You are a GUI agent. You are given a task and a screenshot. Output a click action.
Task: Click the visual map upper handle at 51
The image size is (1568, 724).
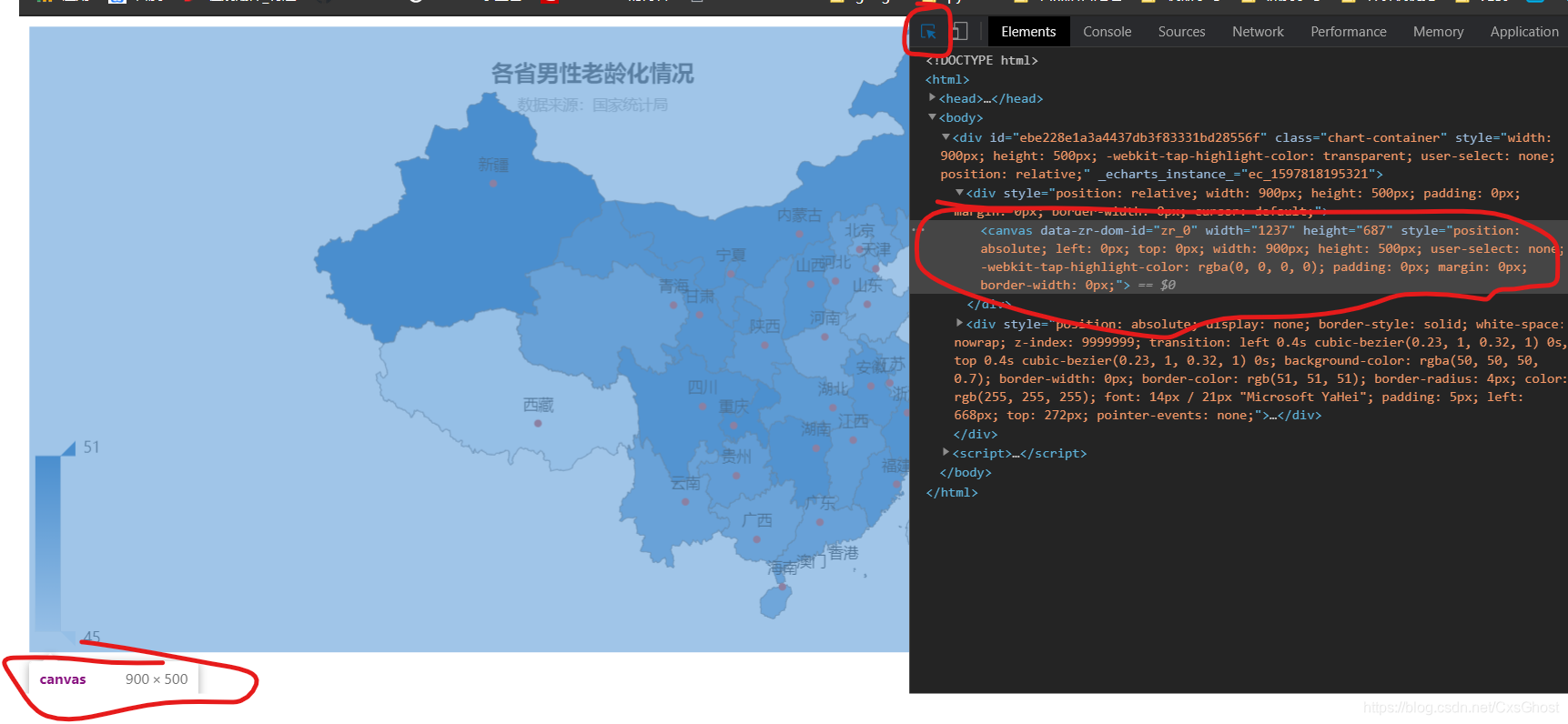click(x=67, y=447)
